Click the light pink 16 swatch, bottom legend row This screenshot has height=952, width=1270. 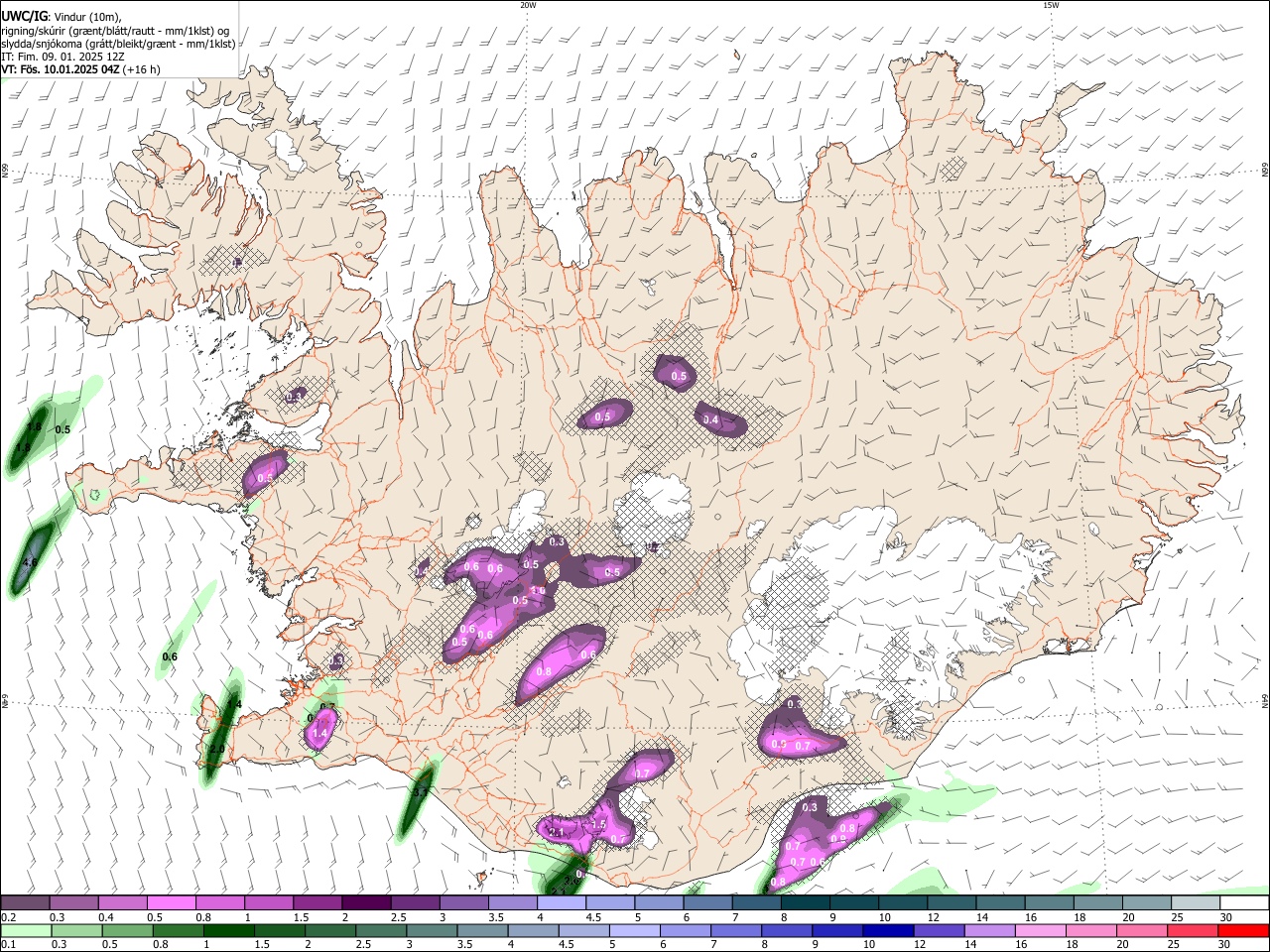[1040, 931]
